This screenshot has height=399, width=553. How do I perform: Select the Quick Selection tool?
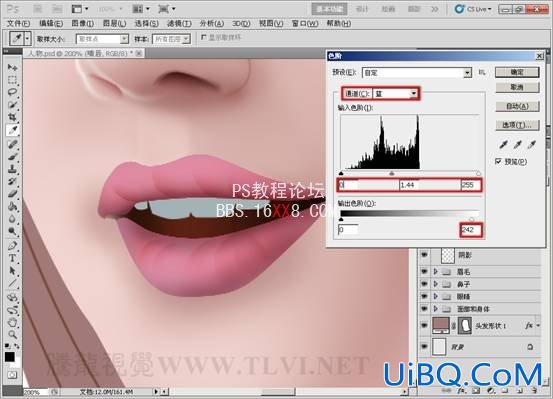click(x=12, y=104)
